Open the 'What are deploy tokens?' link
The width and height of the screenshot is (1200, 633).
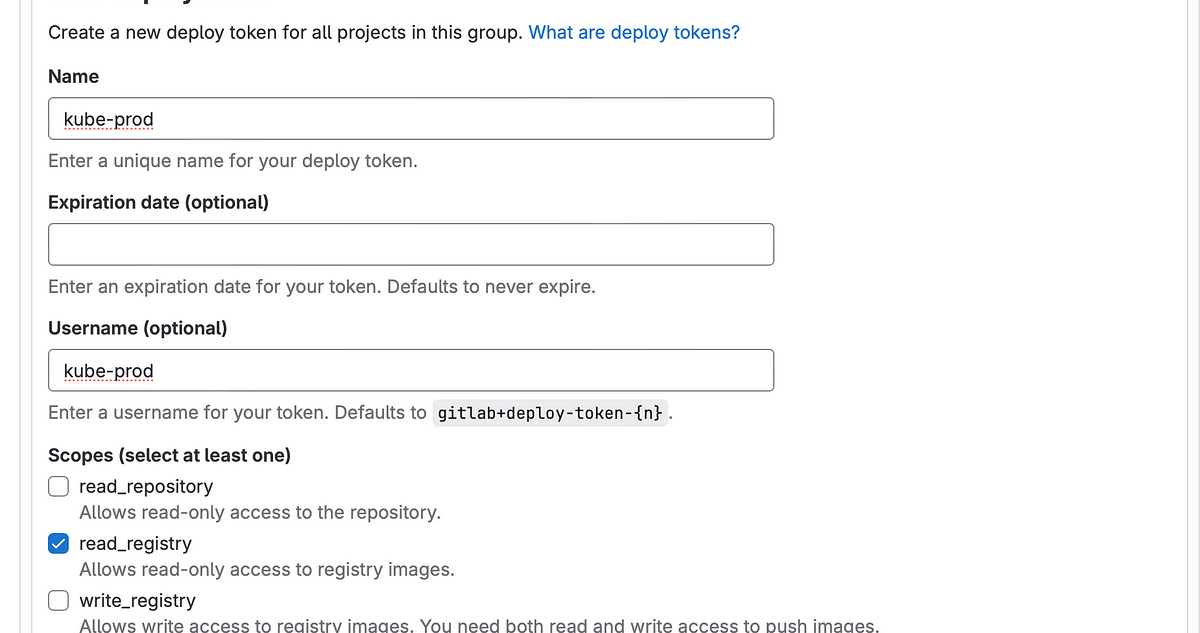pyautogui.click(x=634, y=32)
